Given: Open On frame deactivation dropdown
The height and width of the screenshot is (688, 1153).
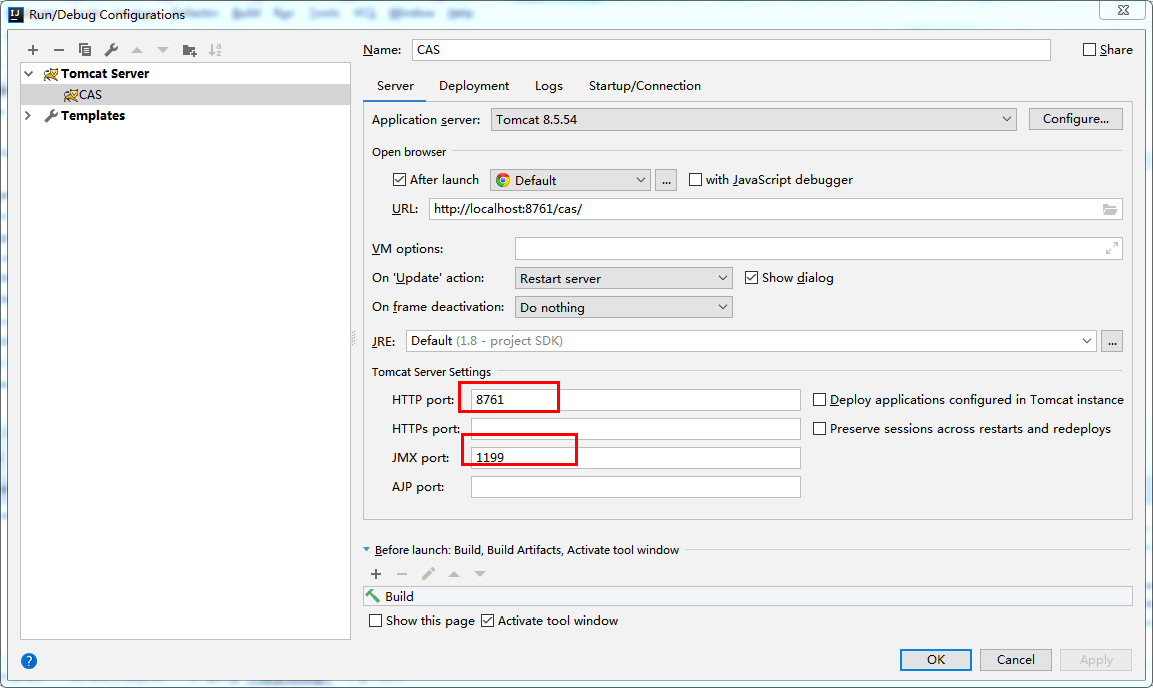Looking at the screenshot, I should click(x=624, y=307).
